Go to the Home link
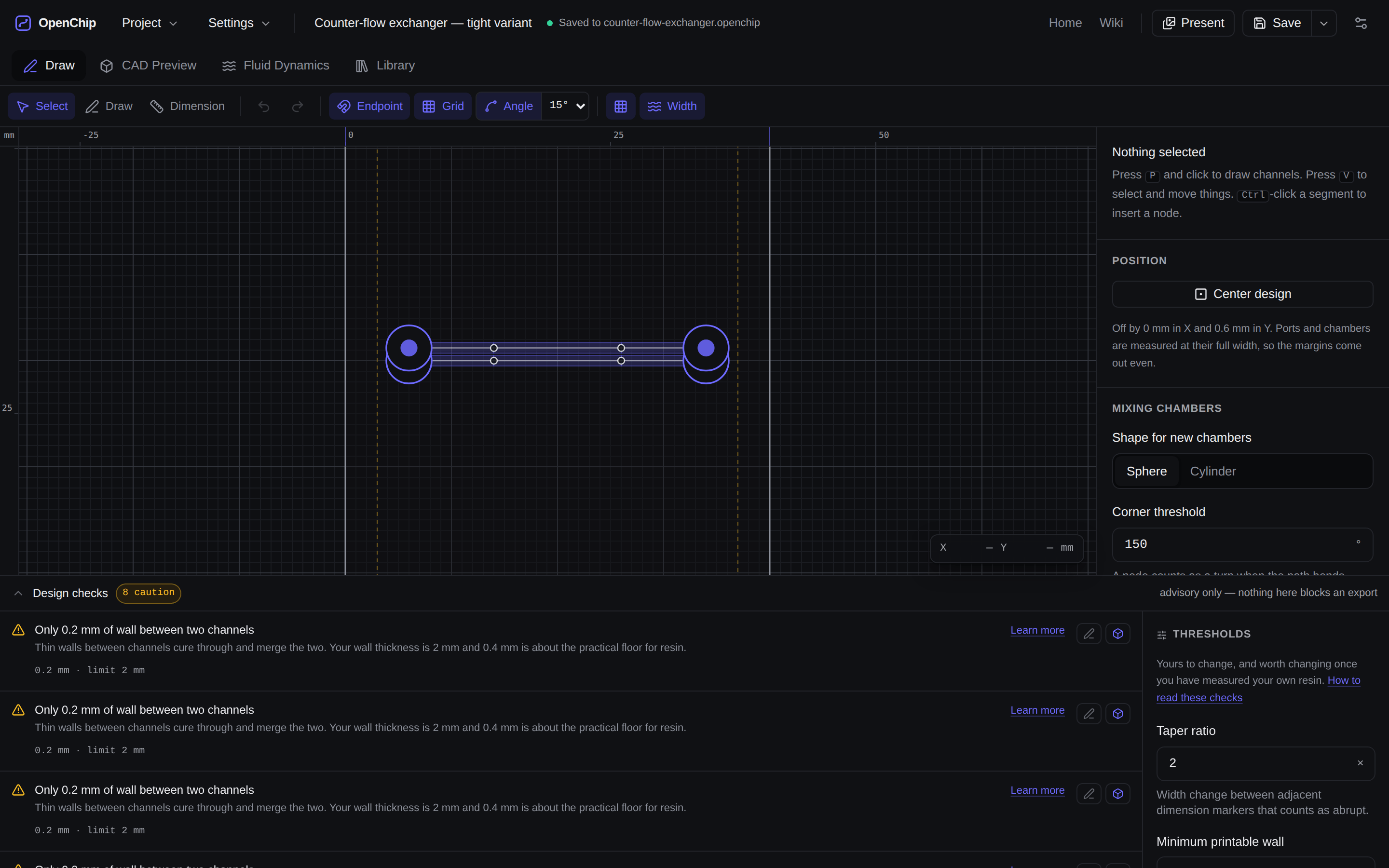 [x=1065, y=23]
